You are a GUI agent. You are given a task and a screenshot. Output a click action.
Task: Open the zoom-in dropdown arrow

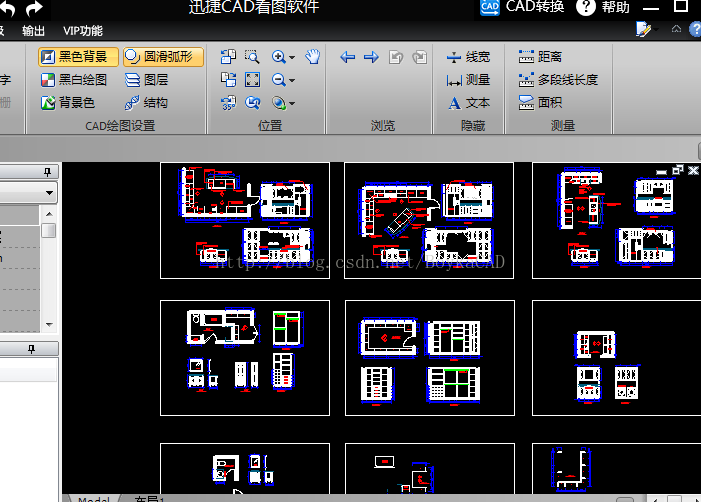tap(292, 58)
